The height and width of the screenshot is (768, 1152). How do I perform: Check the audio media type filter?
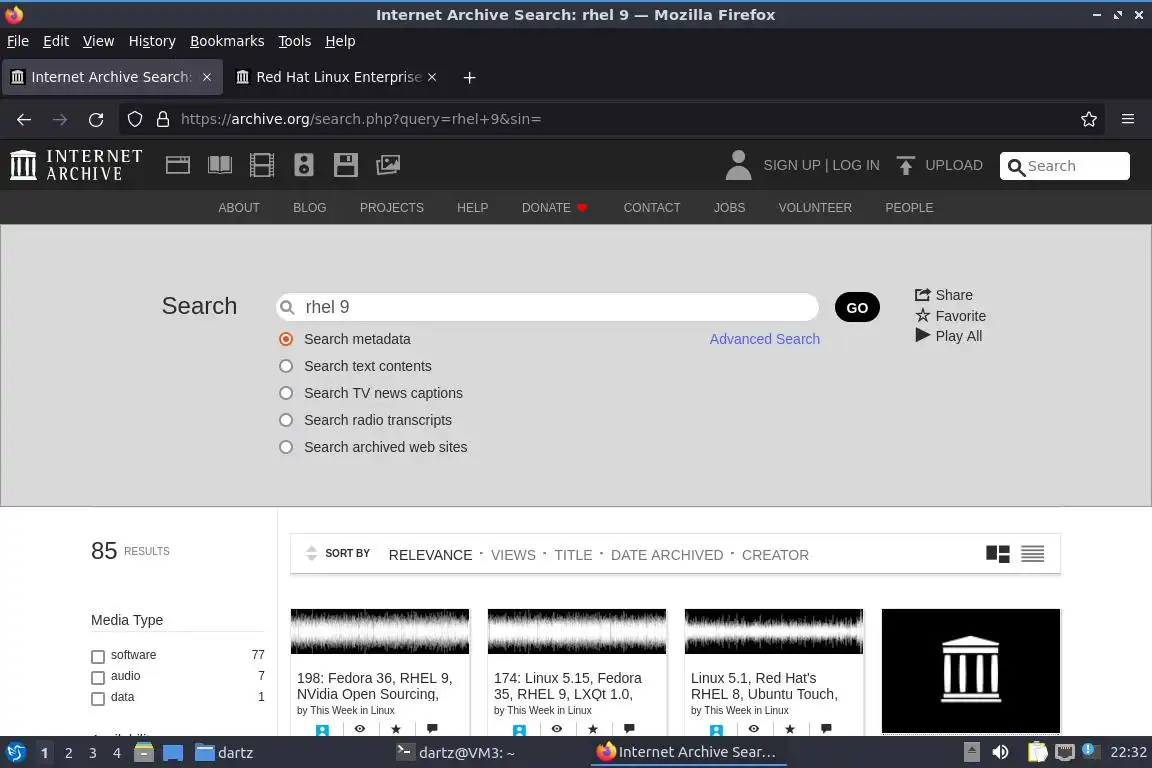pos(98,677)
